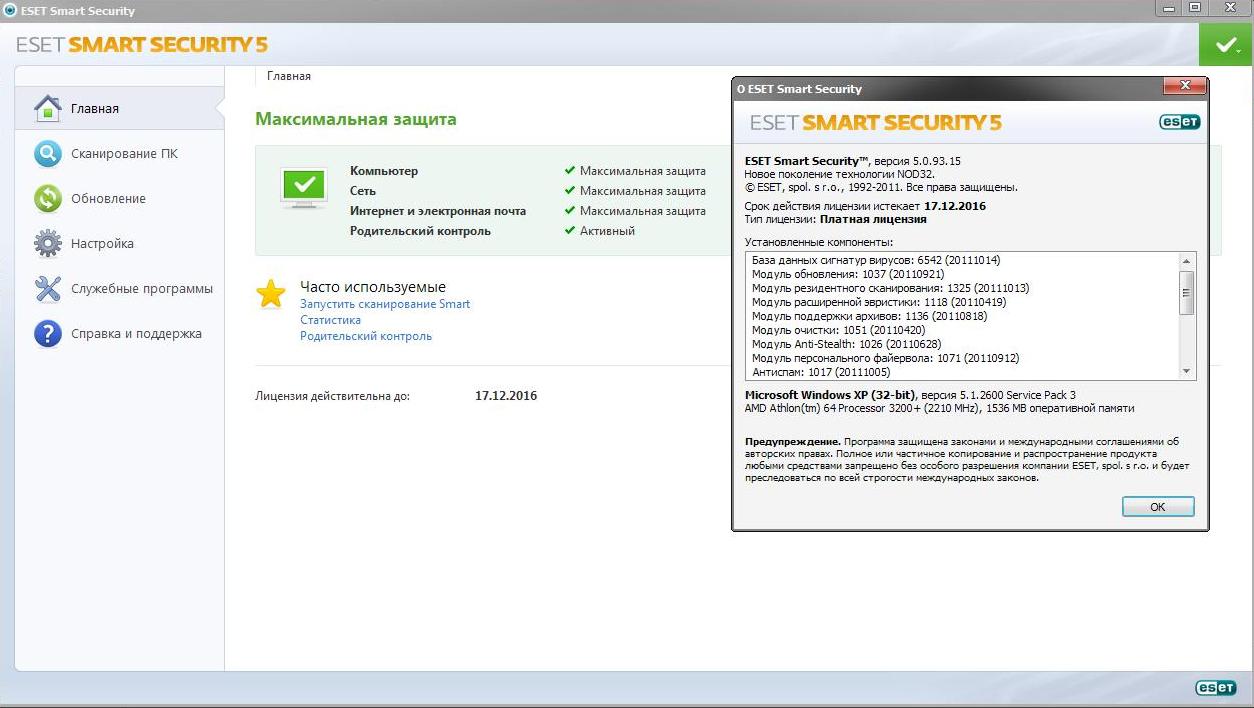The width and height of the screenshot is (1254, 708).
Task: Select Модуль расширенной эвристики: 1118 row
Action: (878, 302)
